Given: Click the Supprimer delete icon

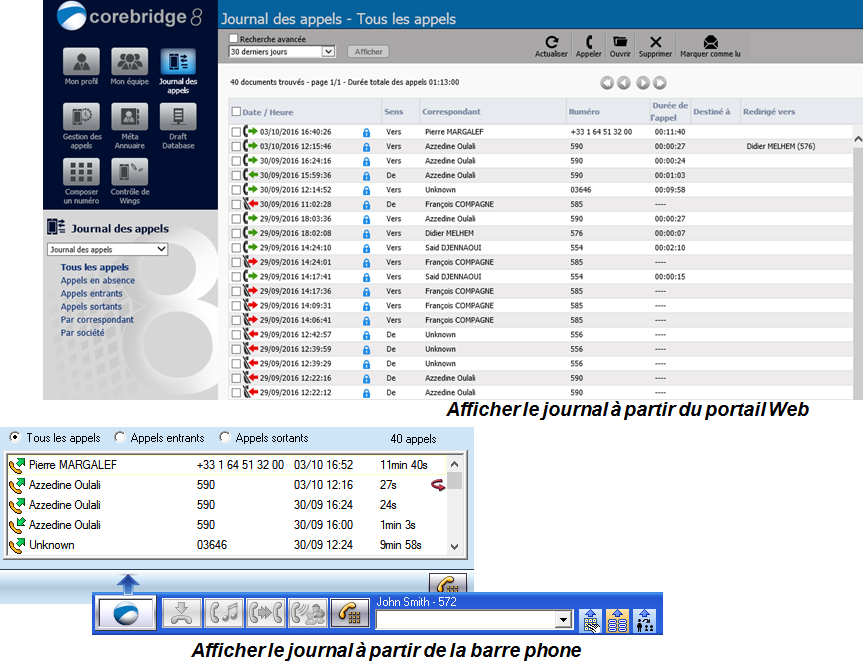Looking at the screenshot, I should [x=655, y=43].
